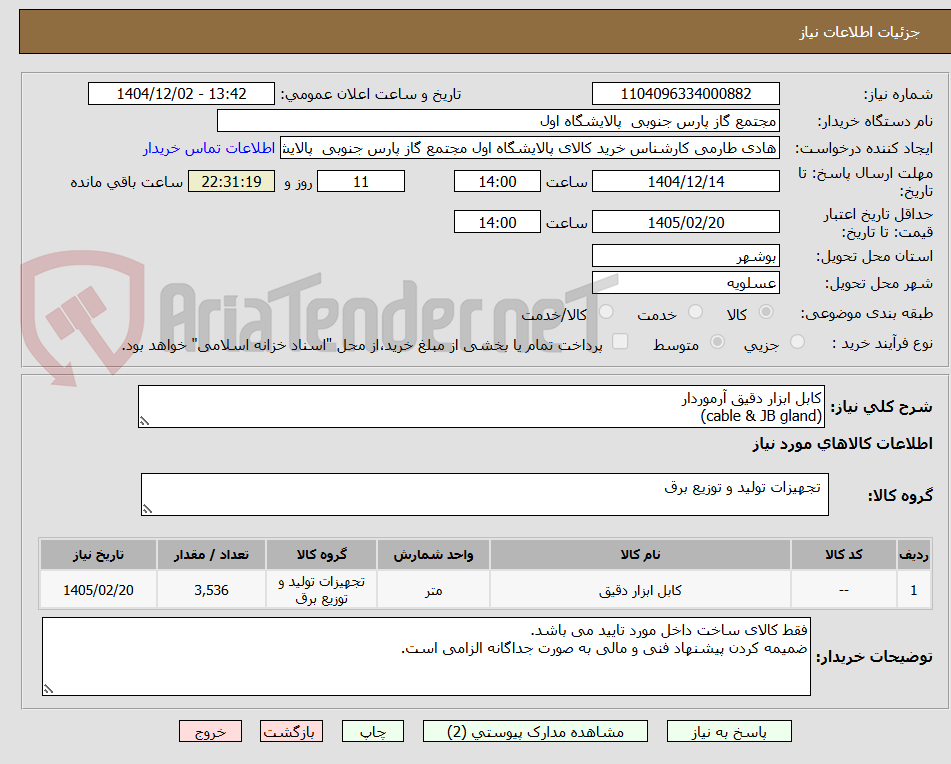
Task: Click the 'گروه کالا' column header
Action: click(321, 555)
